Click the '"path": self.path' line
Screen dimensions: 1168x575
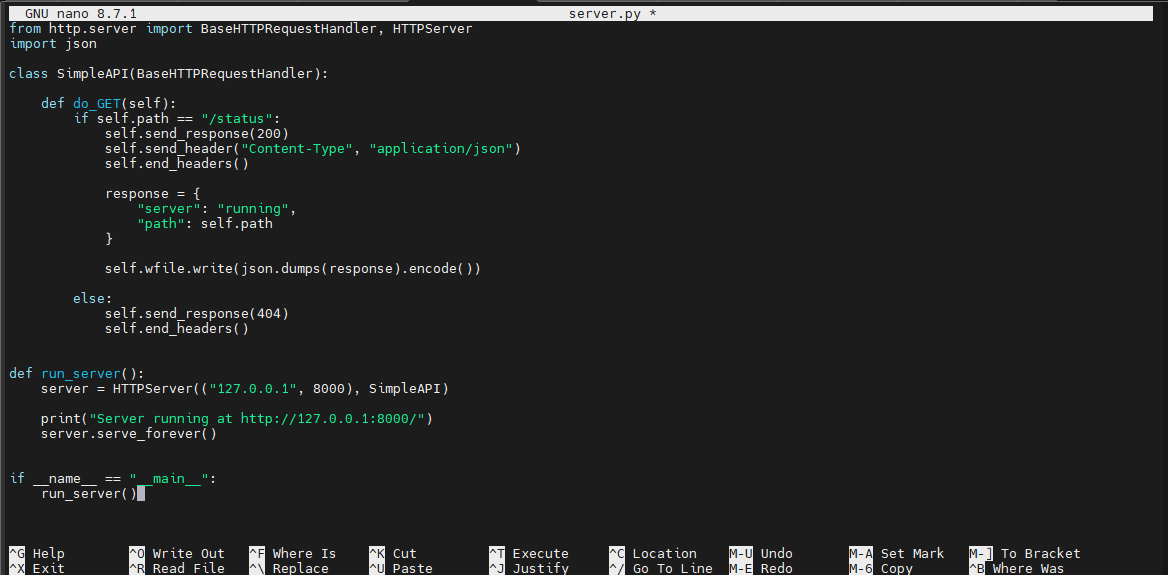[205, 223]
